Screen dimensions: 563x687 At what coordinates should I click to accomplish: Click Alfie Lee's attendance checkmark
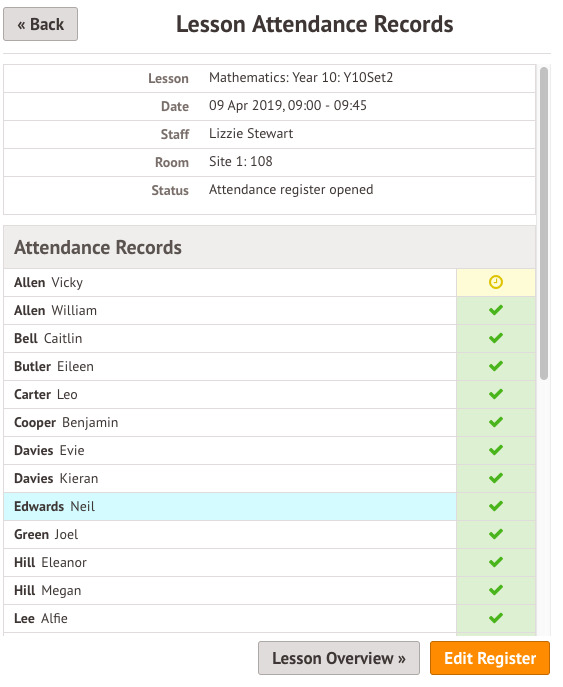(x=496, y=618)
